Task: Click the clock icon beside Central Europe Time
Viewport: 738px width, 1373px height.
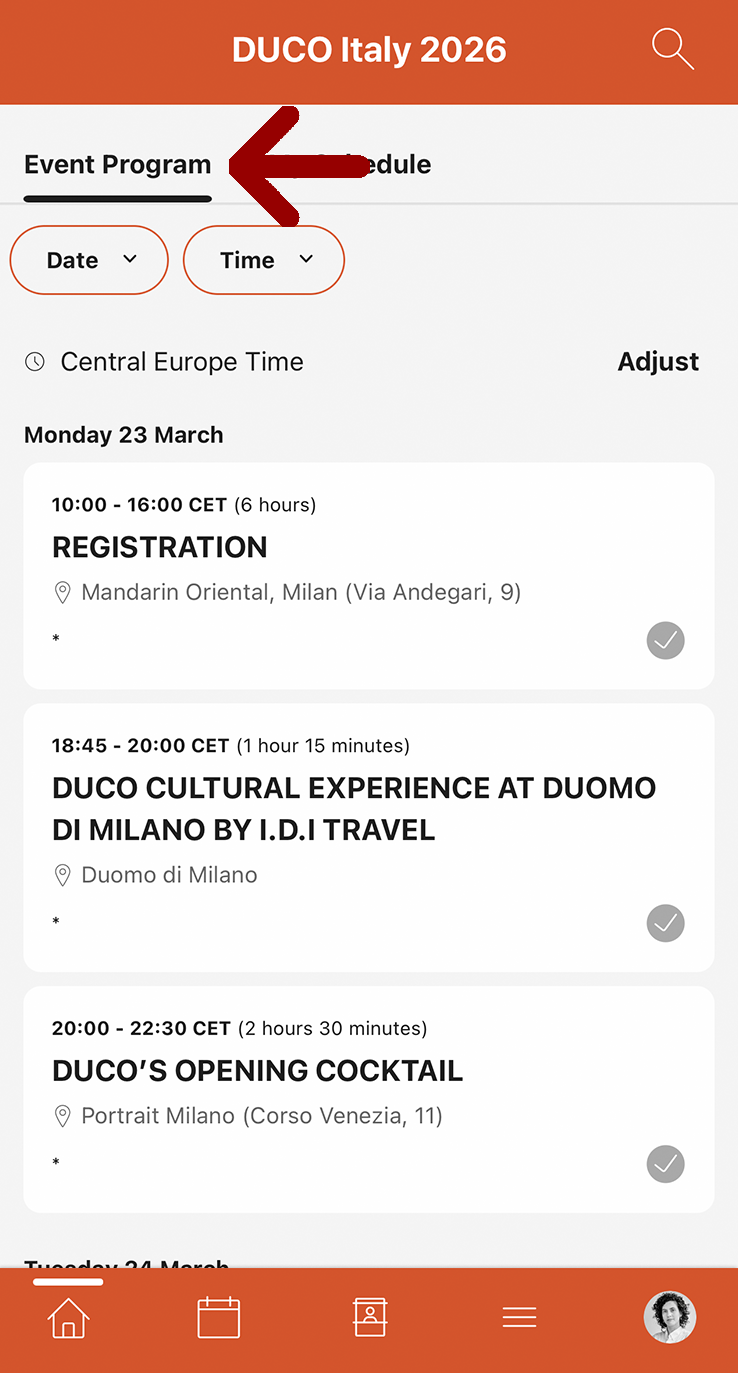Action: [x=35, y=362]
